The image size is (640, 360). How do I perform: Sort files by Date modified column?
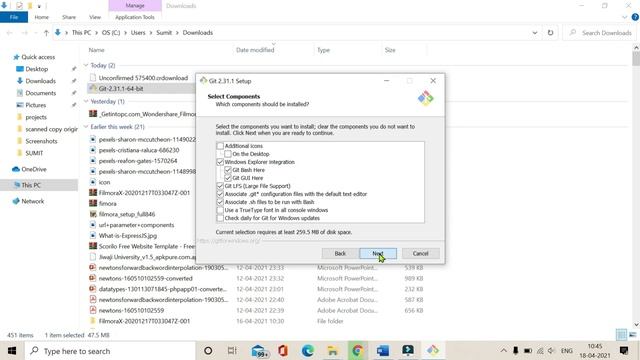coord(255,50)
